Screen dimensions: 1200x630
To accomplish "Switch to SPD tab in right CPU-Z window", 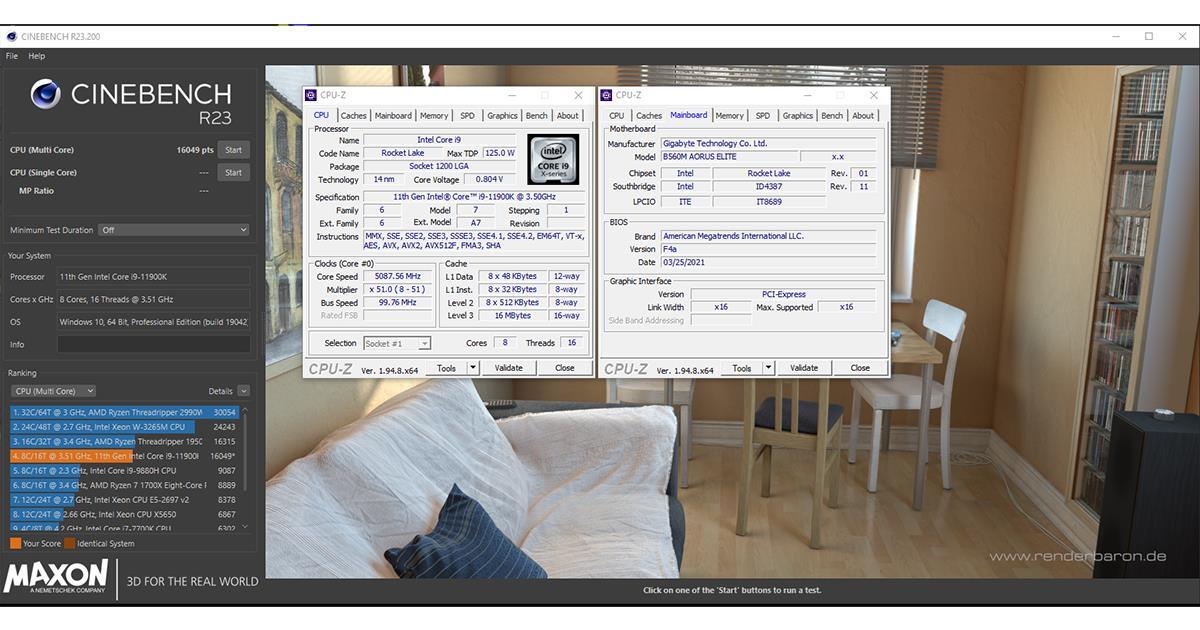I will point(763,116).
